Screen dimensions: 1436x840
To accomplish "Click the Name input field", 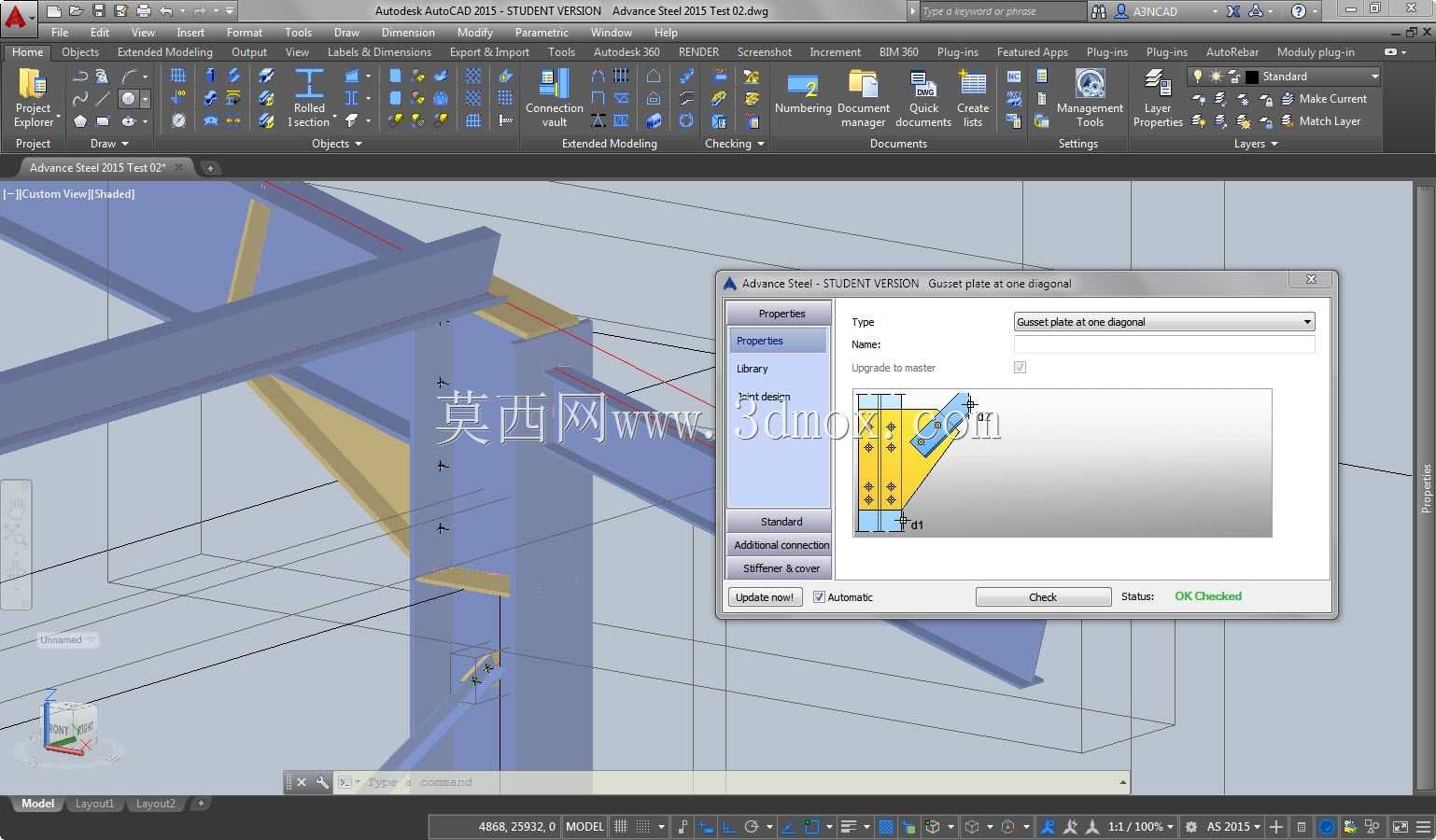I will point(1164,344).
